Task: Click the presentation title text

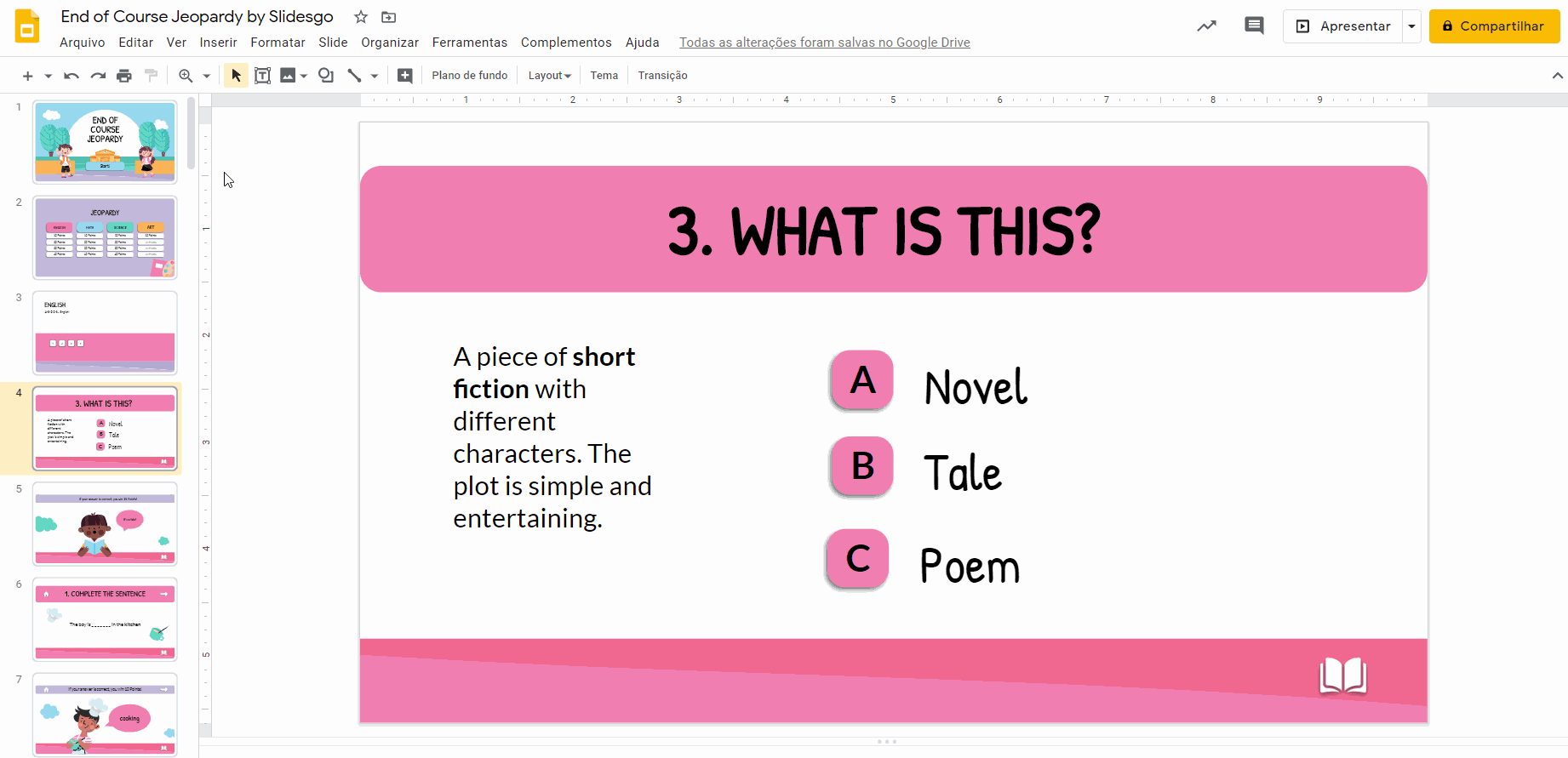Action: tap(197, 17)
